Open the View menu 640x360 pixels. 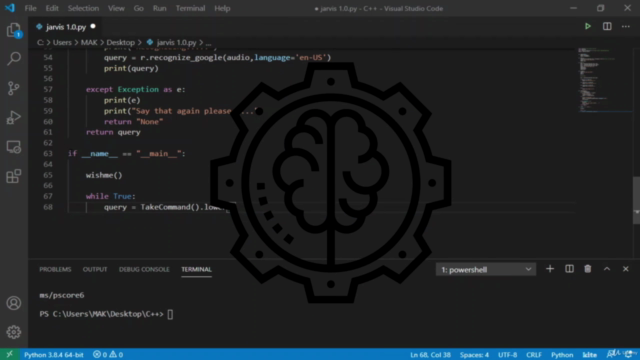click(x=116, y=8)
